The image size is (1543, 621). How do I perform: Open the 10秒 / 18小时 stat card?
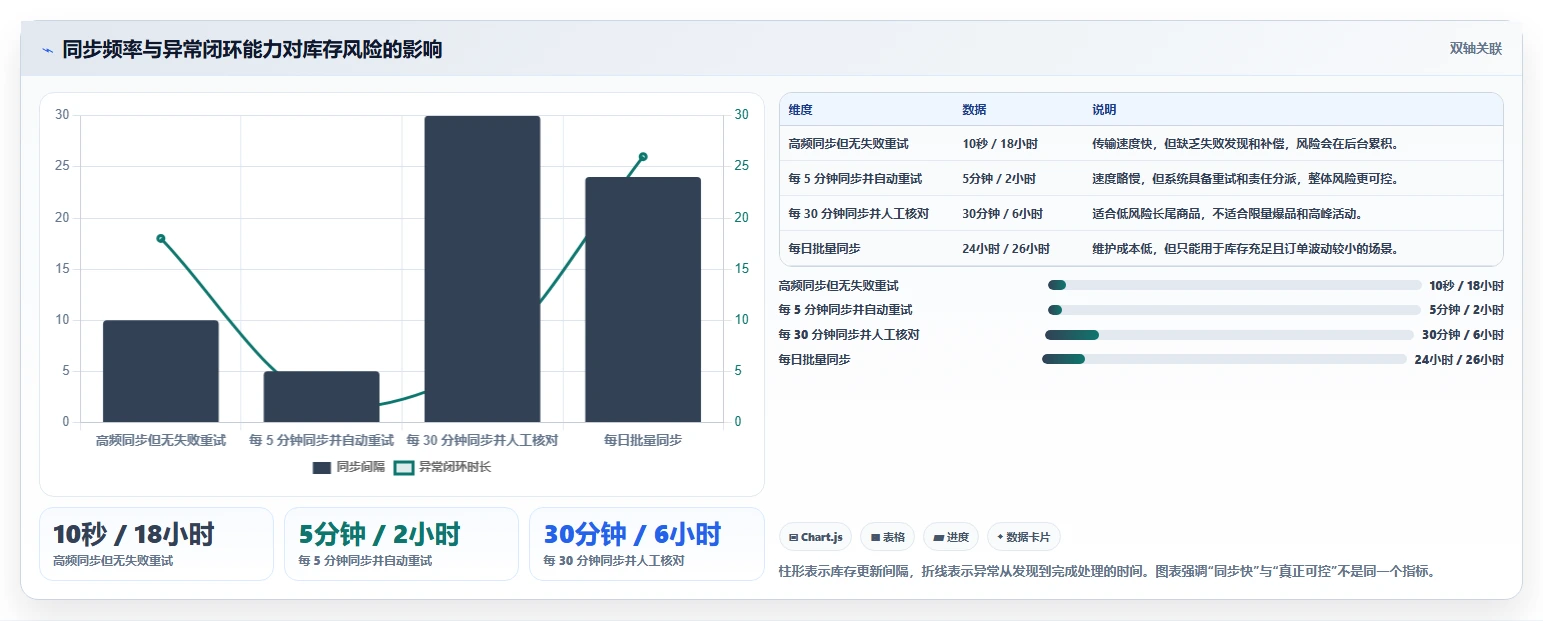coord(156,544)
